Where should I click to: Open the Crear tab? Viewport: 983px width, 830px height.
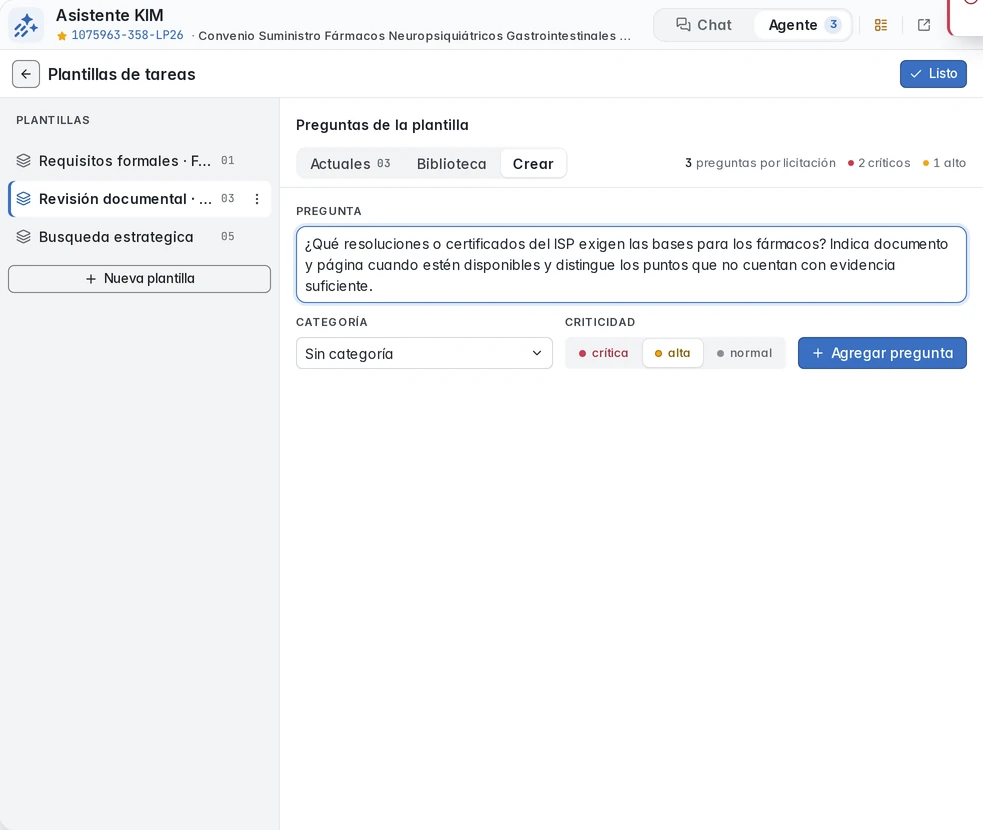click(533, 164)
